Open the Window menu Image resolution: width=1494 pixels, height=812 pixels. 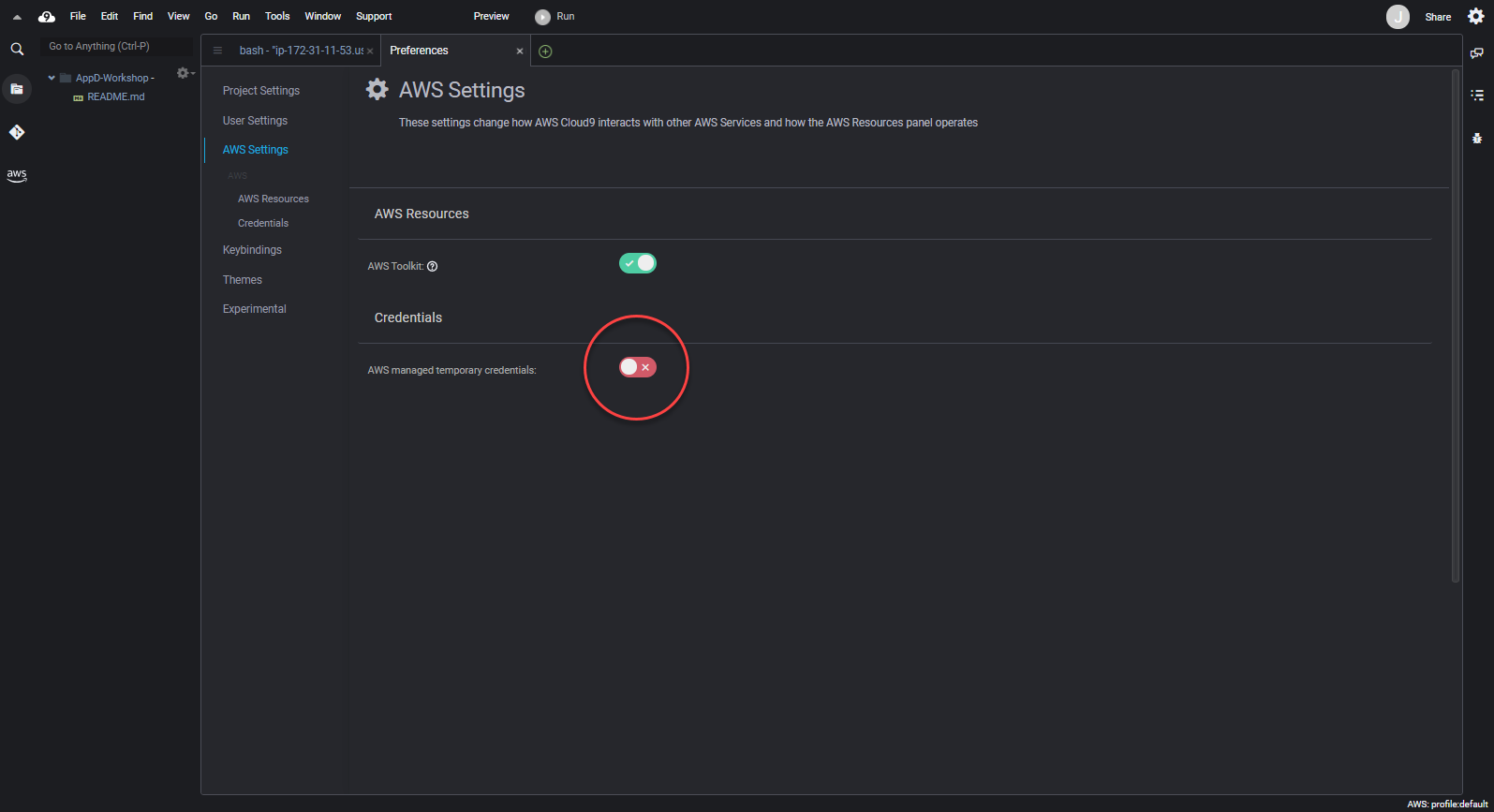tap(322, 16)
